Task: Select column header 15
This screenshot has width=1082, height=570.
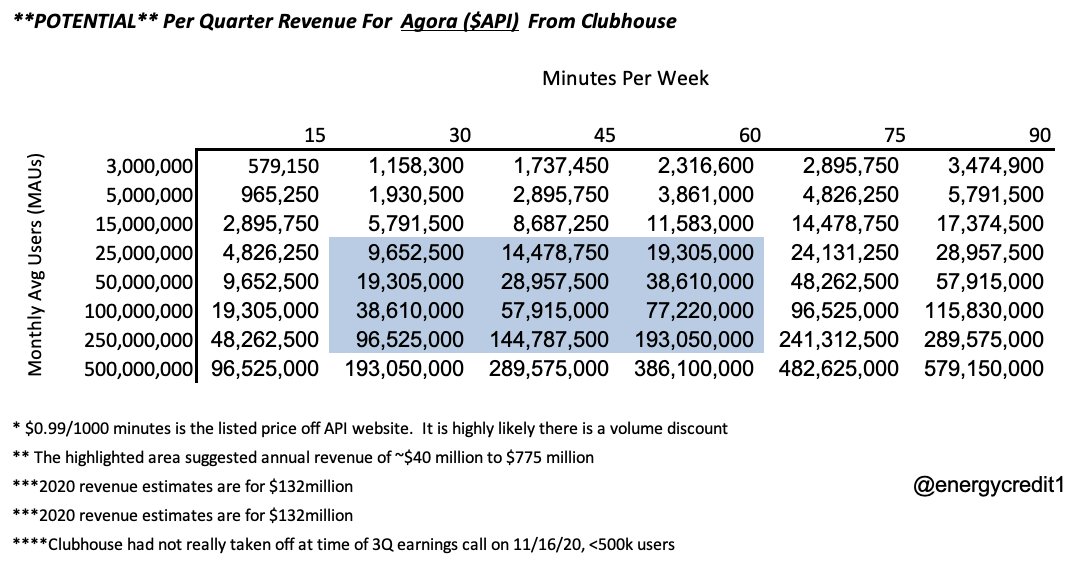Action: (x=315, y=135)
